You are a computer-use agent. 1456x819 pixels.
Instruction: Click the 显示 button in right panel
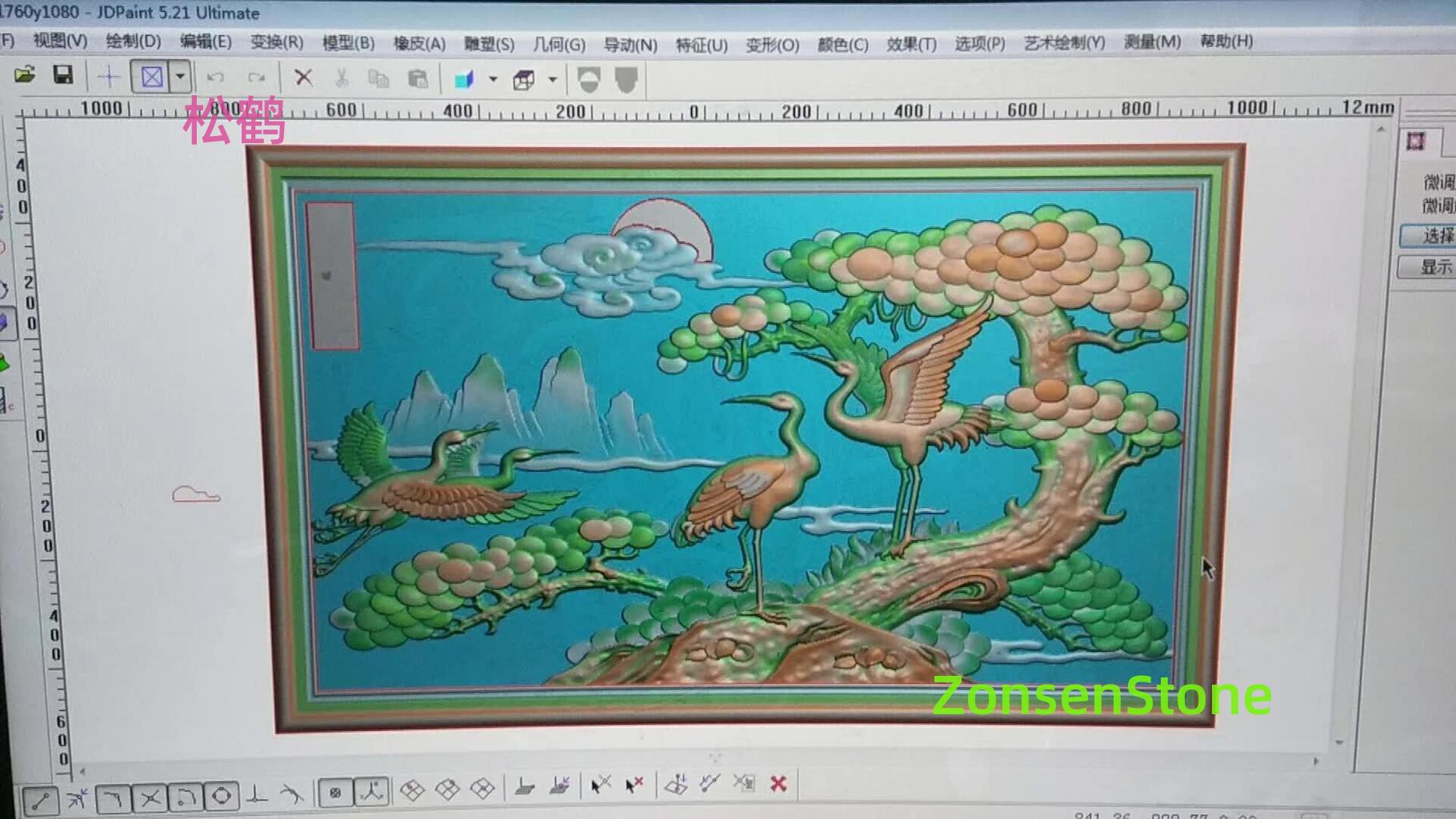1426,266
